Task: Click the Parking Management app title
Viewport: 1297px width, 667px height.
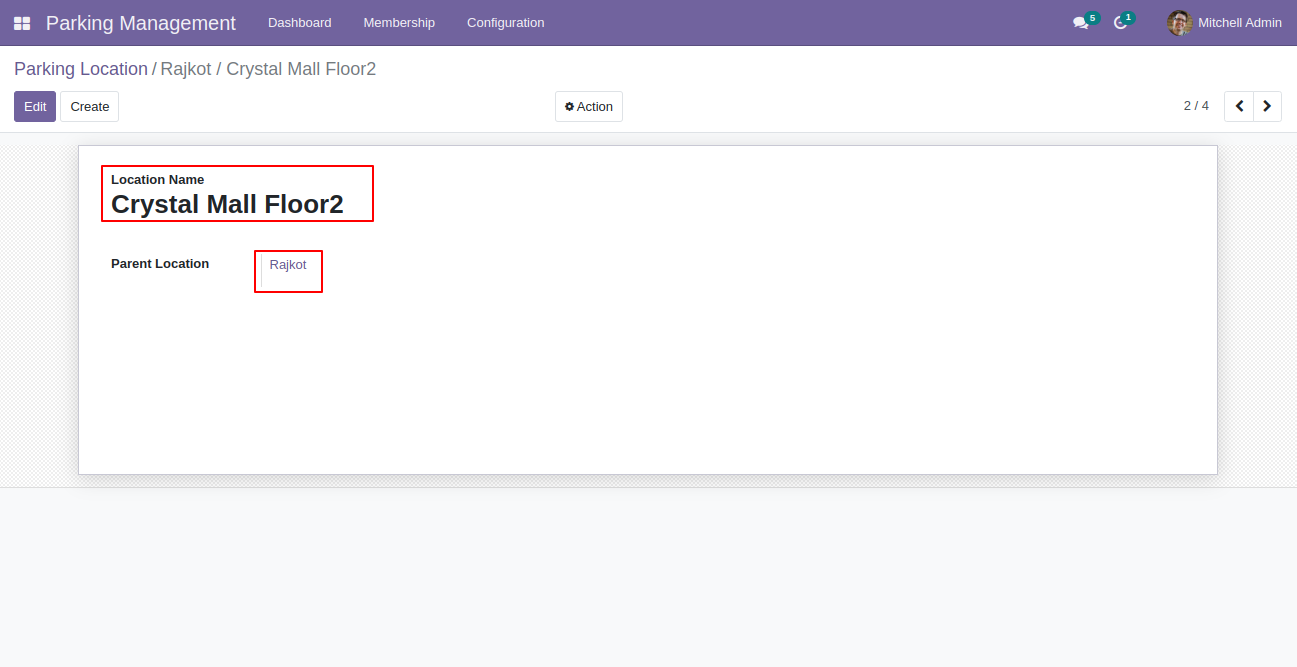Action: click(x=141, y=23)
